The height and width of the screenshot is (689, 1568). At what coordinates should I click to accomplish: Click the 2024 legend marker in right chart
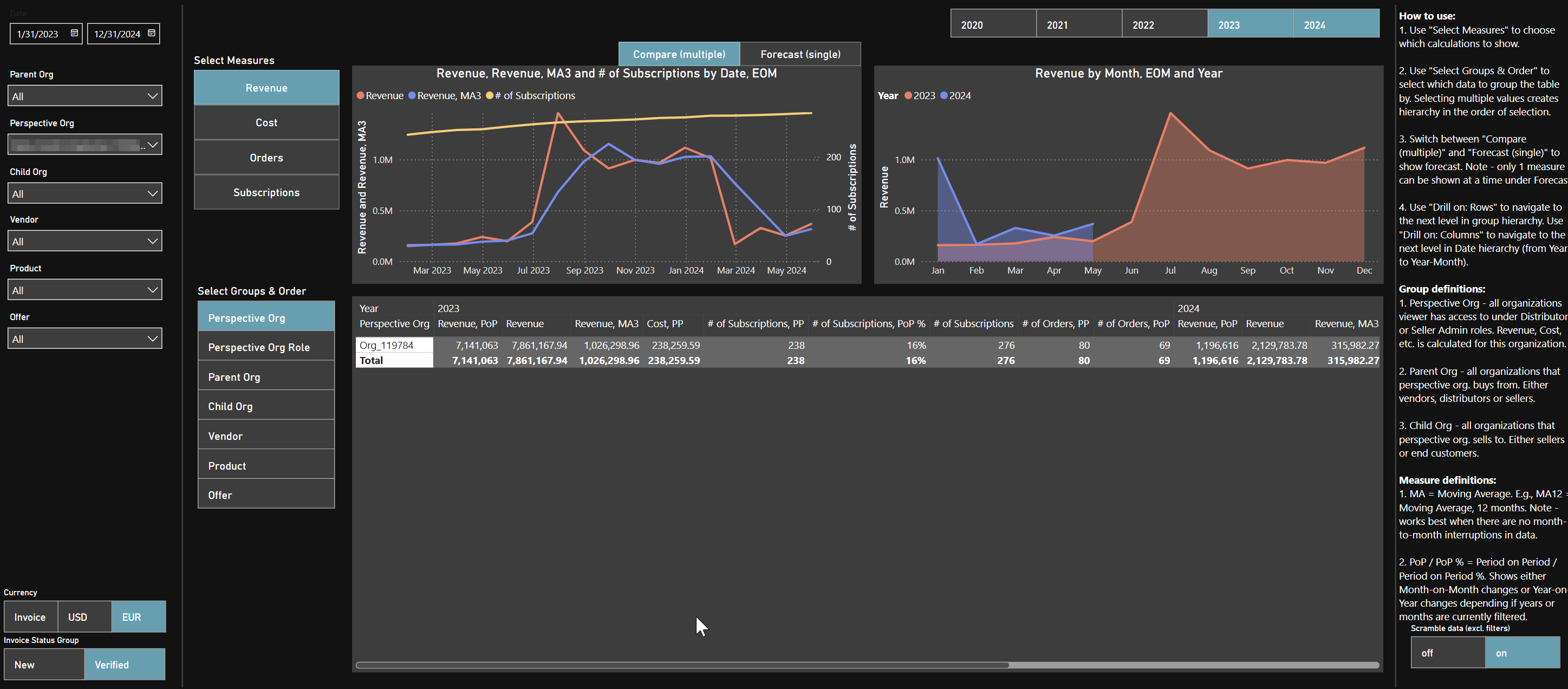[944, 96]
